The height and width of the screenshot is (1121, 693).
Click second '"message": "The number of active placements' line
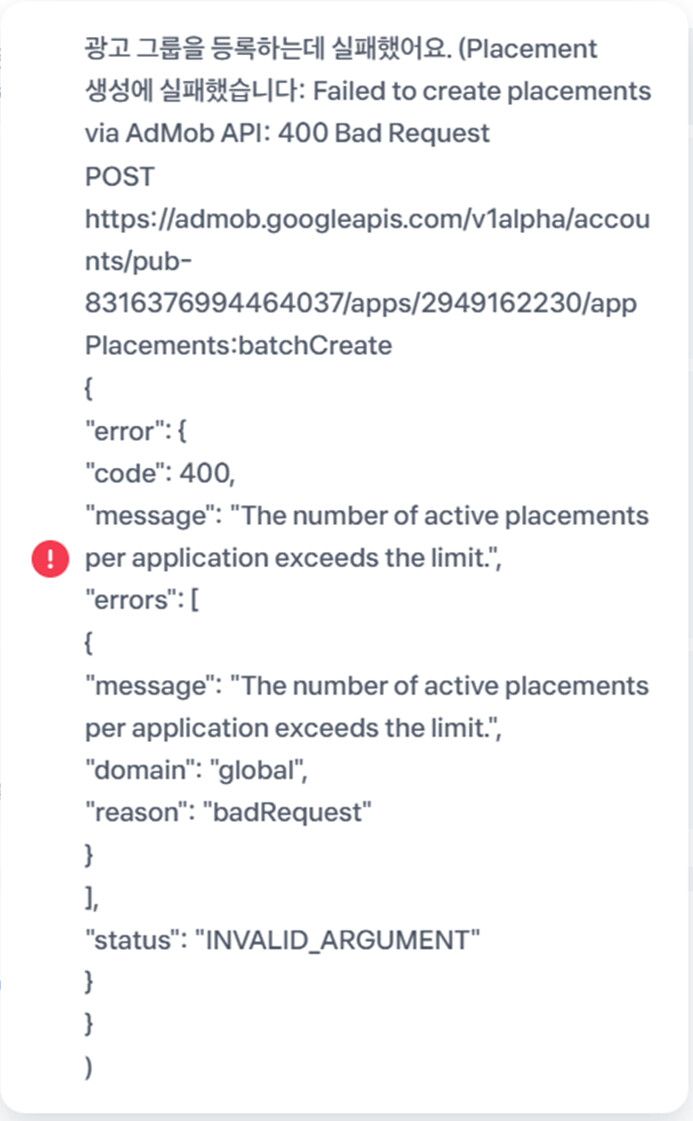367,686
